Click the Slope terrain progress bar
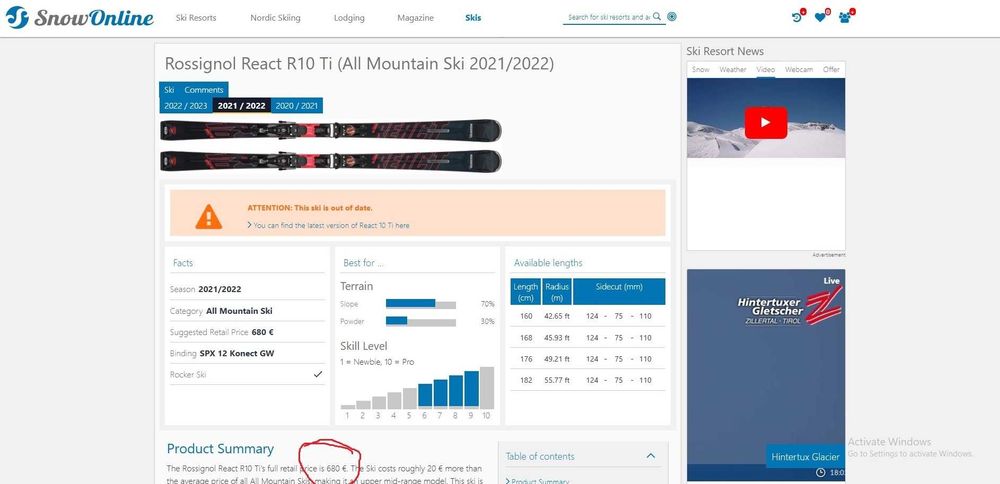Screen dimensions: 1000x484 (421, 304)
